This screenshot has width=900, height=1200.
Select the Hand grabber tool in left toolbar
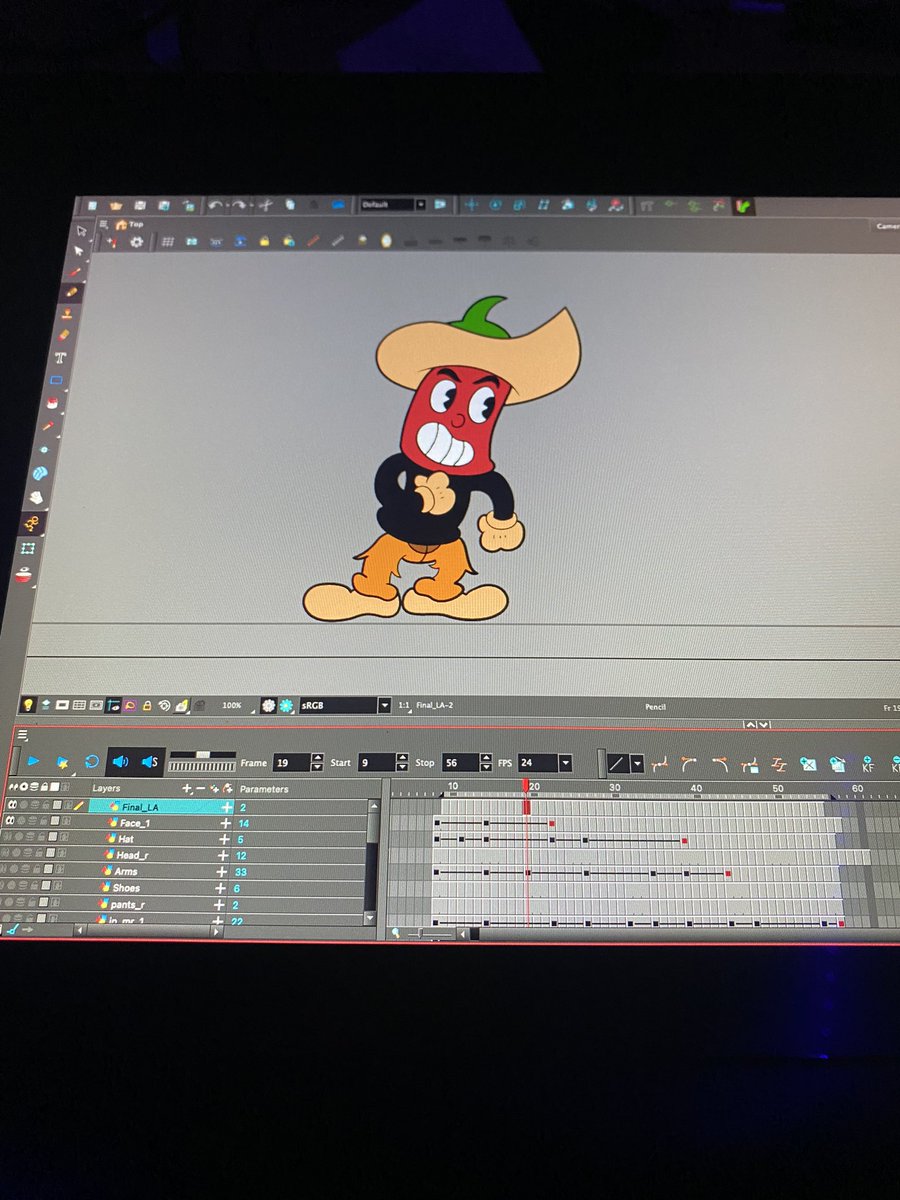coord(37,497)
